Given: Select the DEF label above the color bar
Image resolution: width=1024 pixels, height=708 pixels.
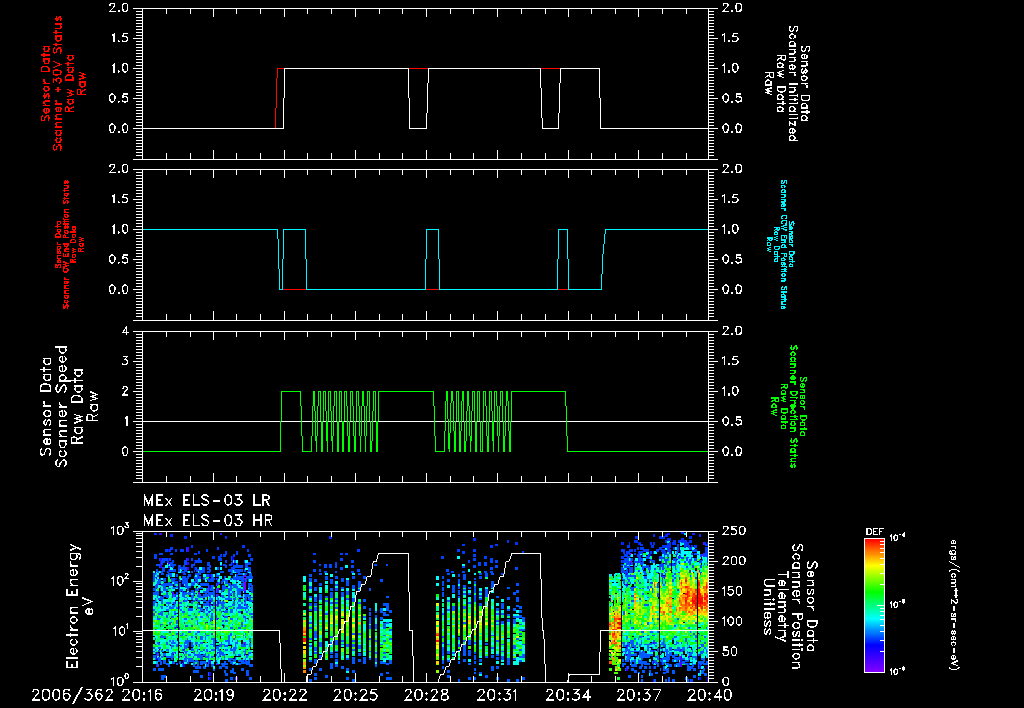Looking at the screenshot, I should coord(874,532).
